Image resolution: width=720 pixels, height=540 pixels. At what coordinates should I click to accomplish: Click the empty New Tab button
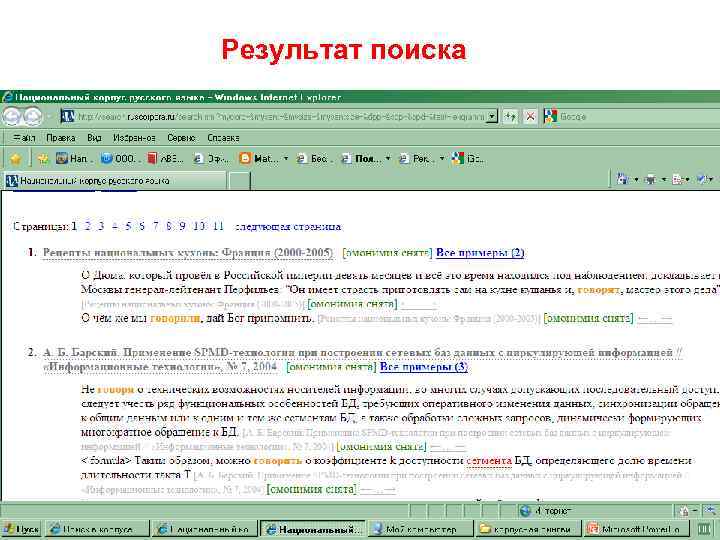(239, 181)
